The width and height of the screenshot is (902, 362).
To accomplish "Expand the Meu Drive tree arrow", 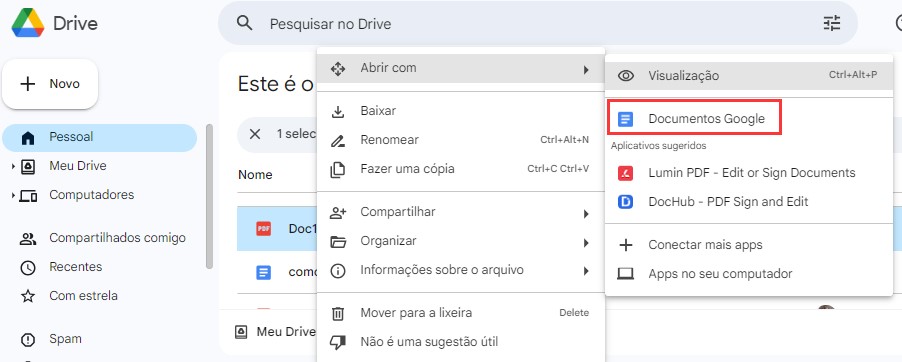I will click(13, 166).
